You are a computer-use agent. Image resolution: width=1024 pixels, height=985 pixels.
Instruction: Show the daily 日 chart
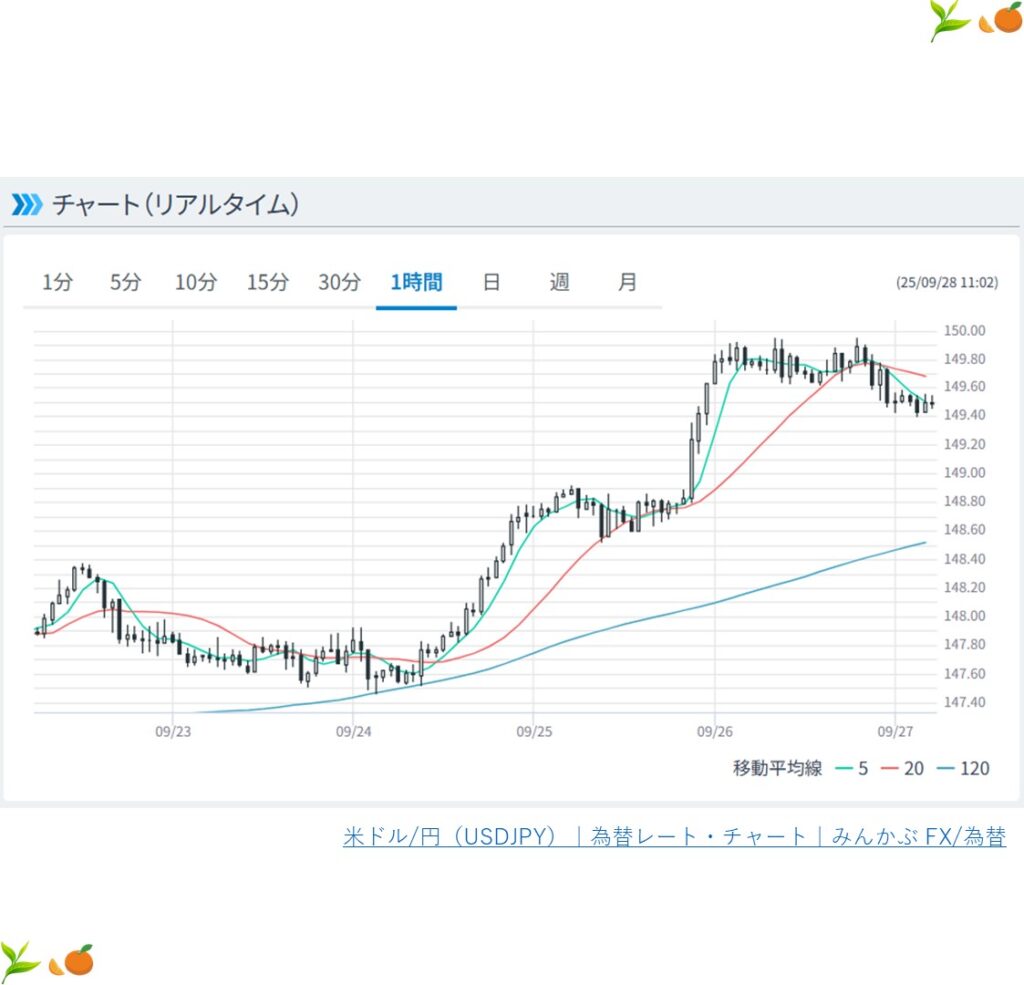491,282
